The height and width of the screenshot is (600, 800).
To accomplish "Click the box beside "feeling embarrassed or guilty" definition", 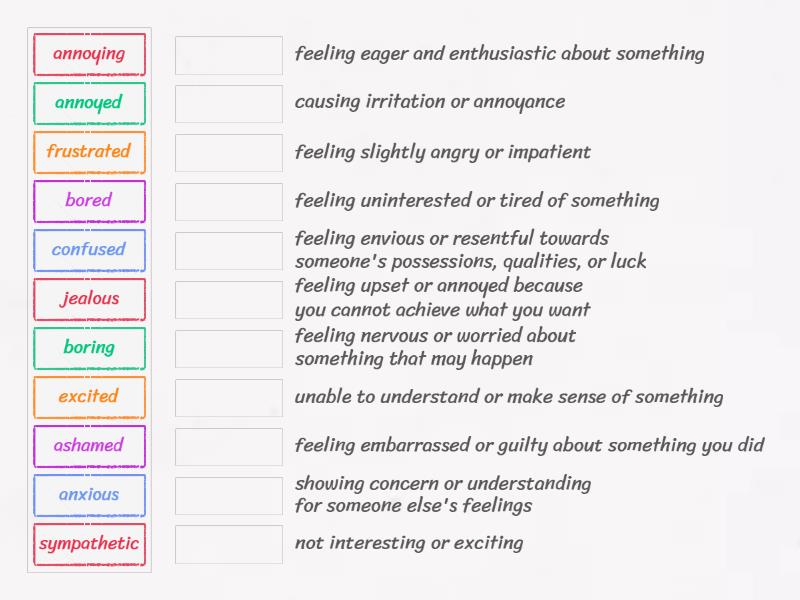I will click(x=228, y=446).
